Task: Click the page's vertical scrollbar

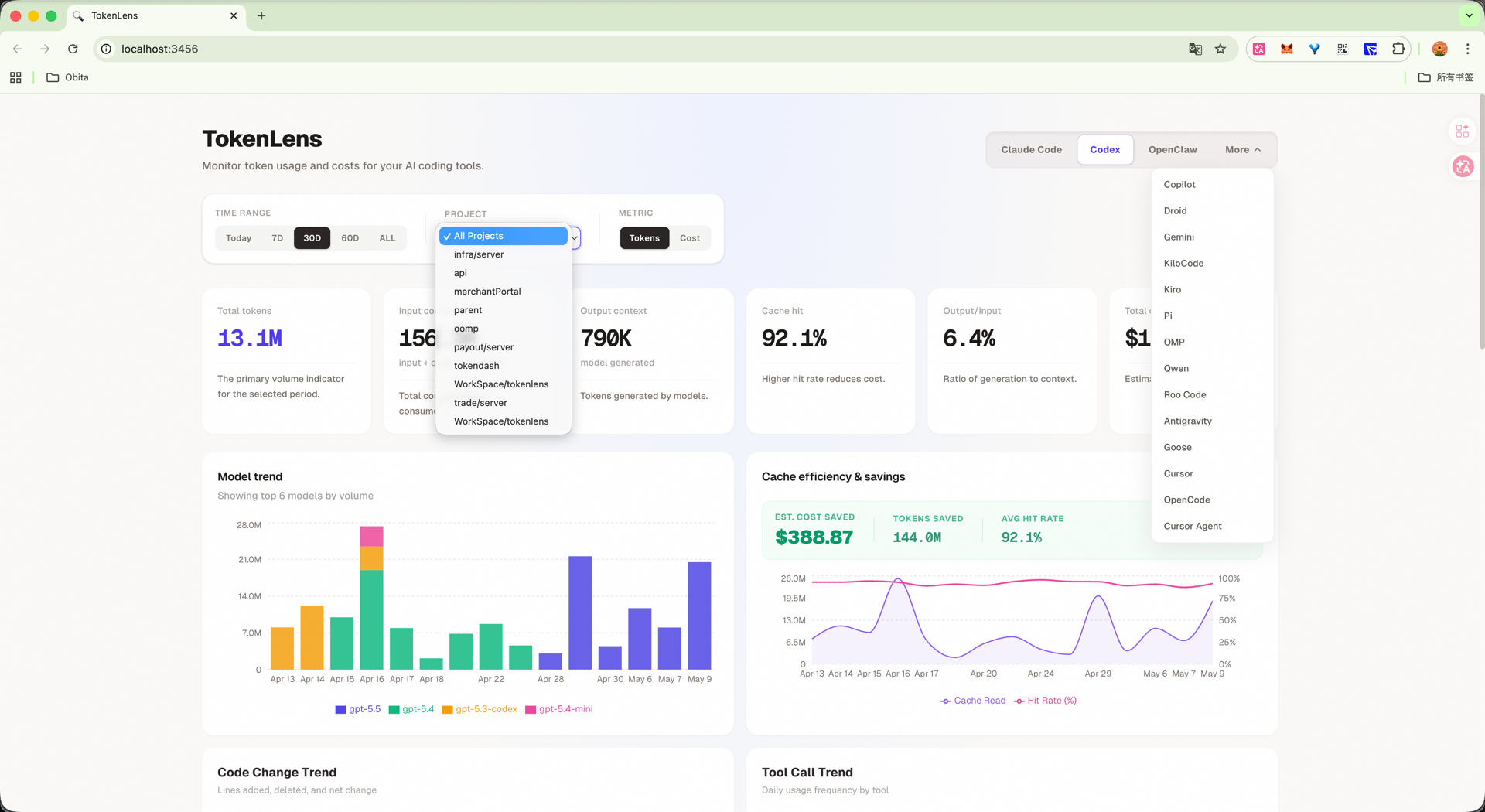Action: click(1481, 223)
